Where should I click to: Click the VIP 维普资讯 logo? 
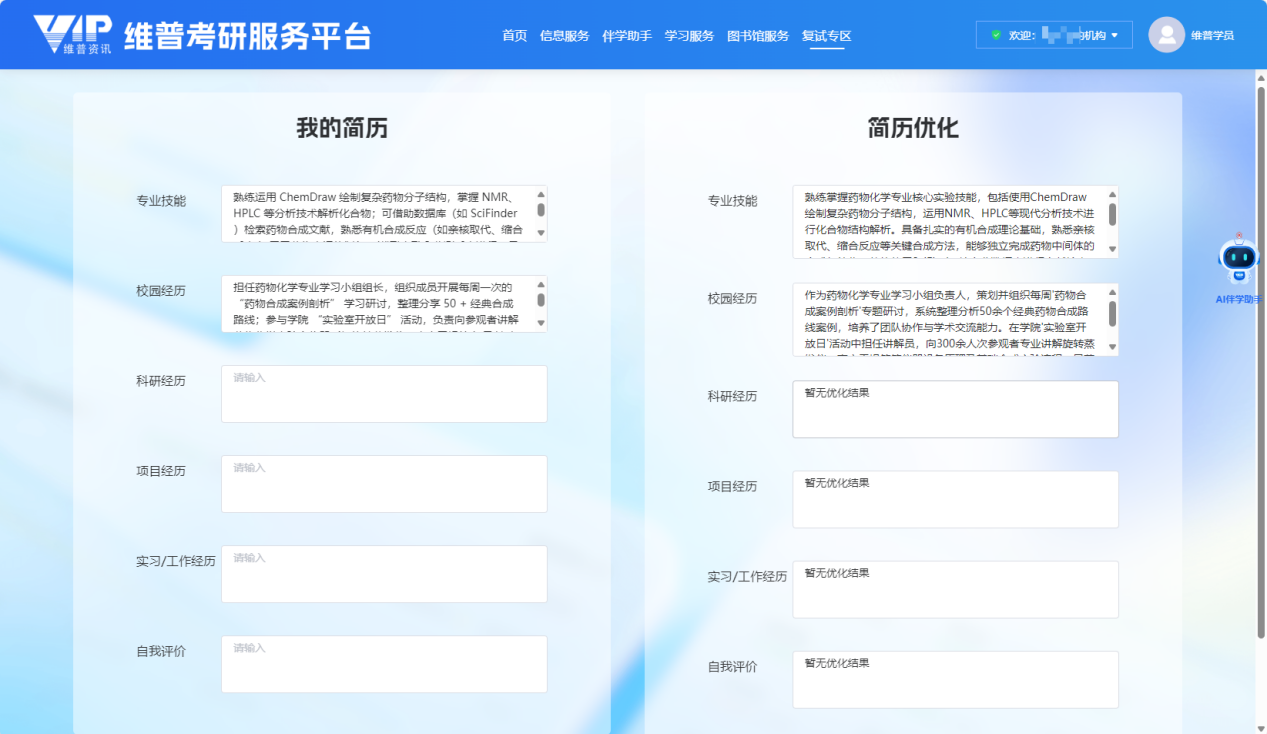coord(72,35)
